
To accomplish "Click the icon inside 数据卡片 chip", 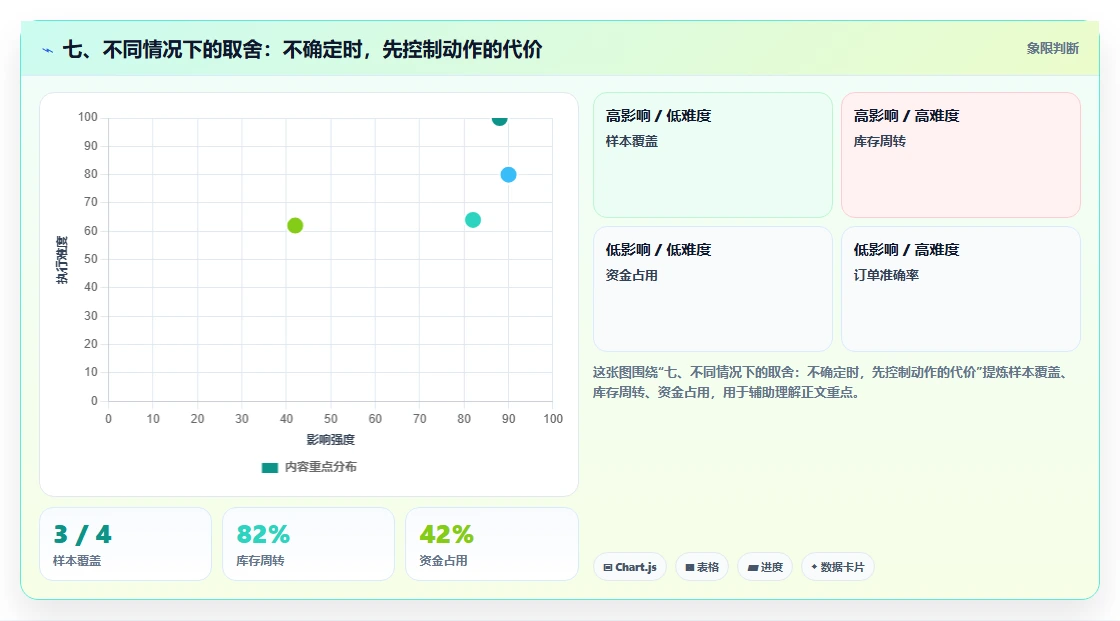I will click(814, 567).
